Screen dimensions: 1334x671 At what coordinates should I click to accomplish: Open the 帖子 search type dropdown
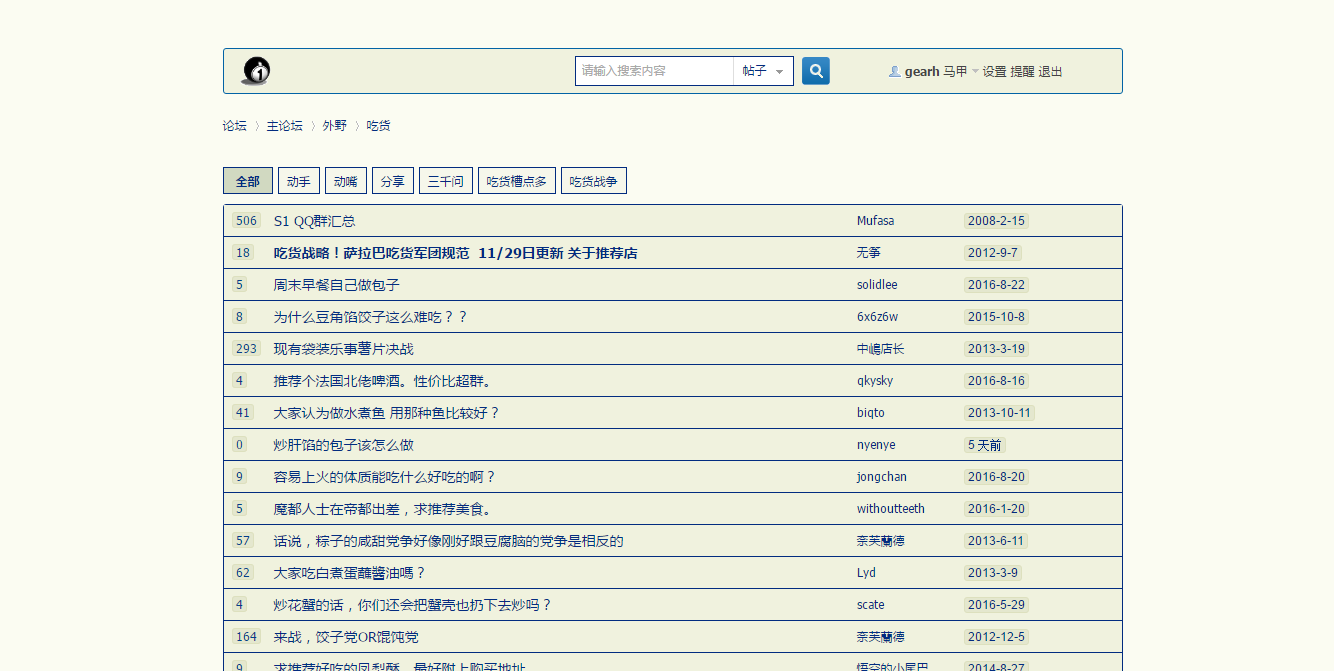763,71
